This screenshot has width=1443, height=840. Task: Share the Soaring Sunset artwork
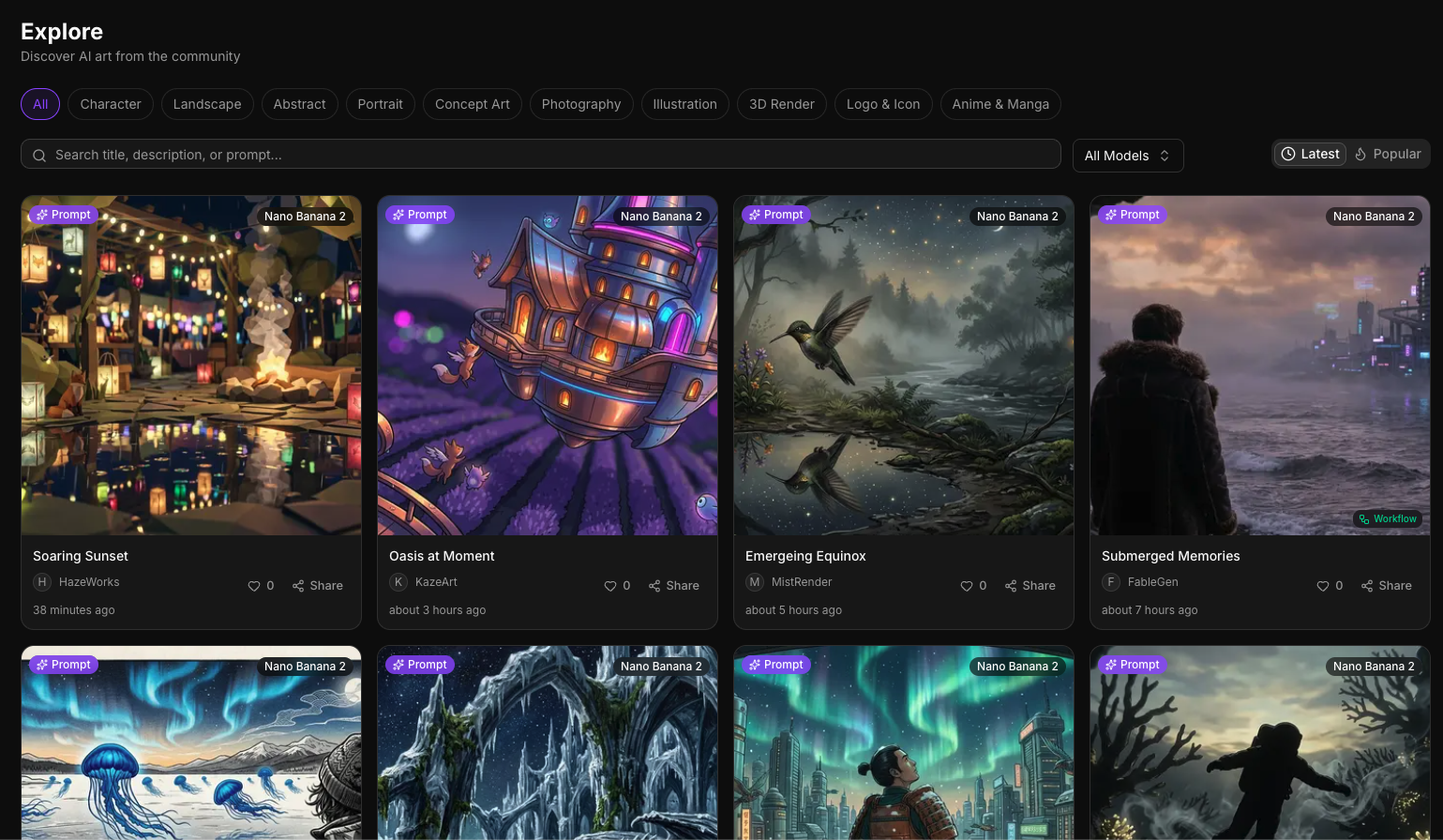(x=318, y=586)
